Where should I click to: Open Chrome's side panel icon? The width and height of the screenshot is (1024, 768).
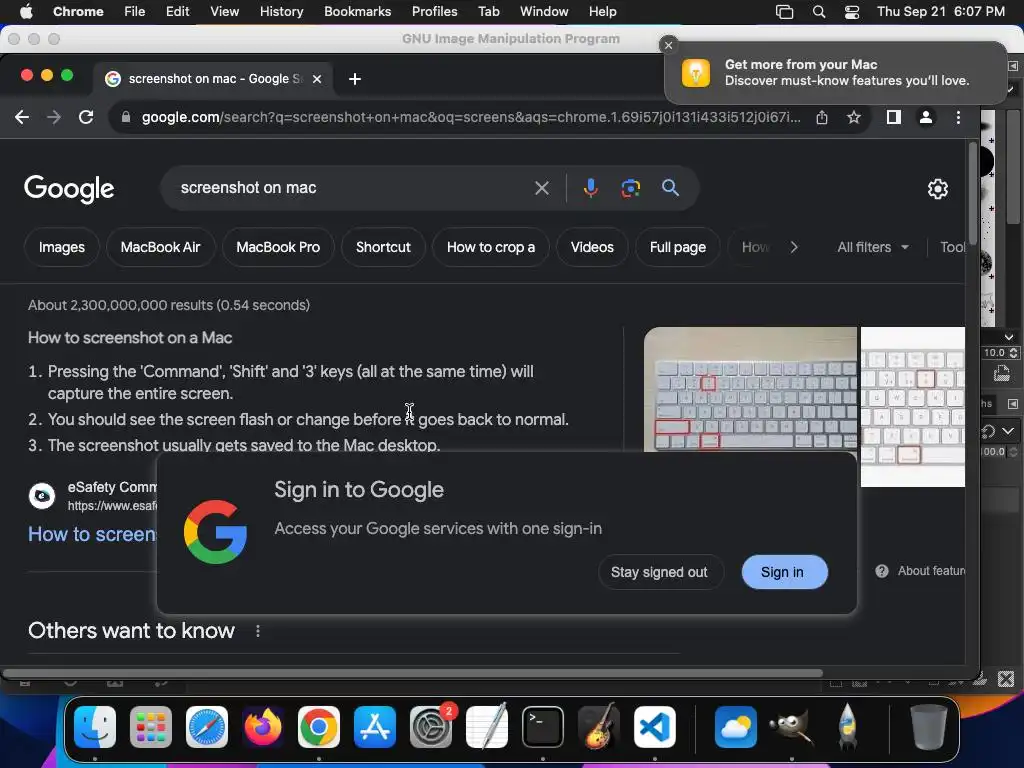pyautogui.click(x=893, y=117)
